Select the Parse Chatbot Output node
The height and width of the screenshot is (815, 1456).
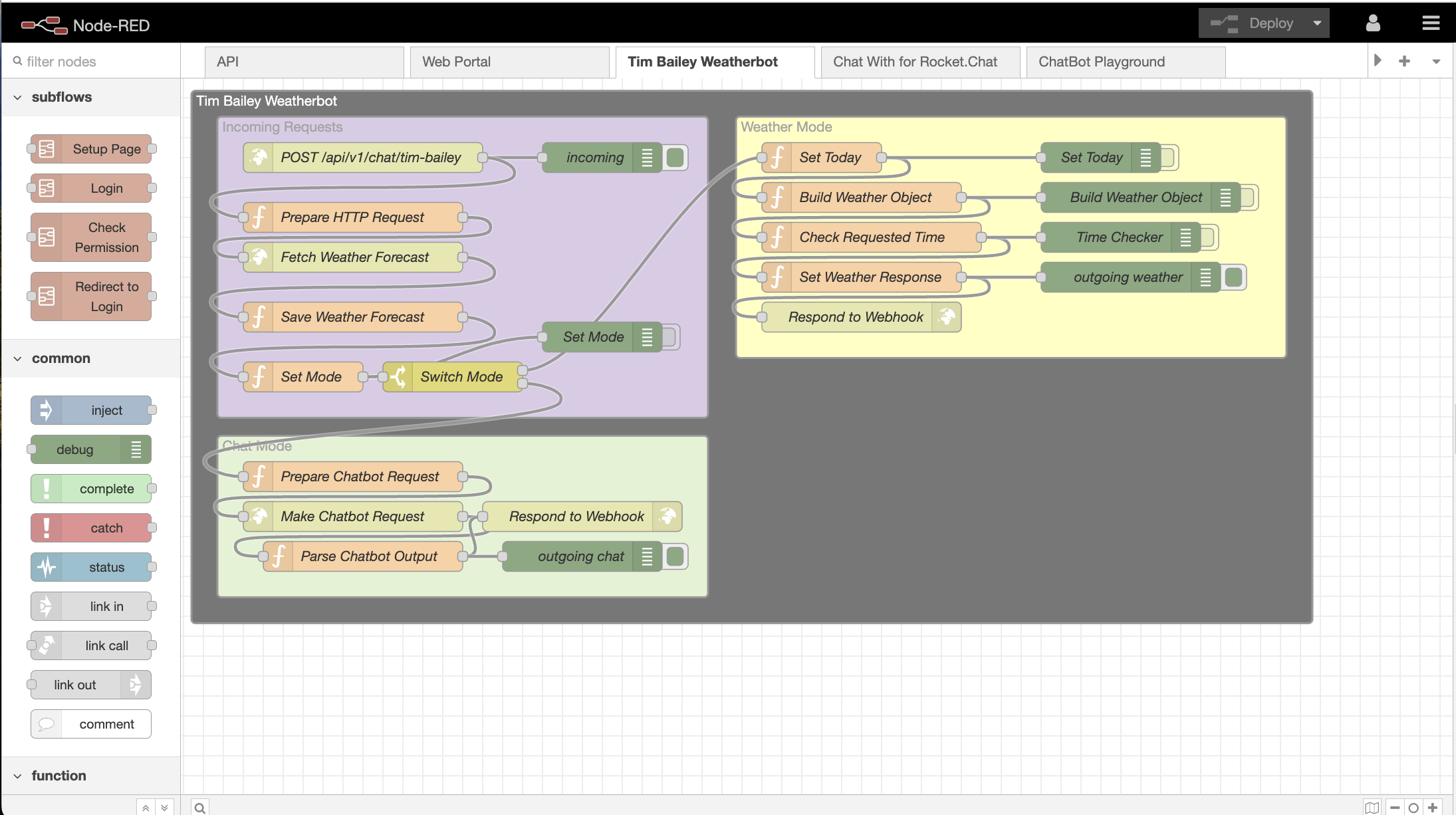pos(363,556)
